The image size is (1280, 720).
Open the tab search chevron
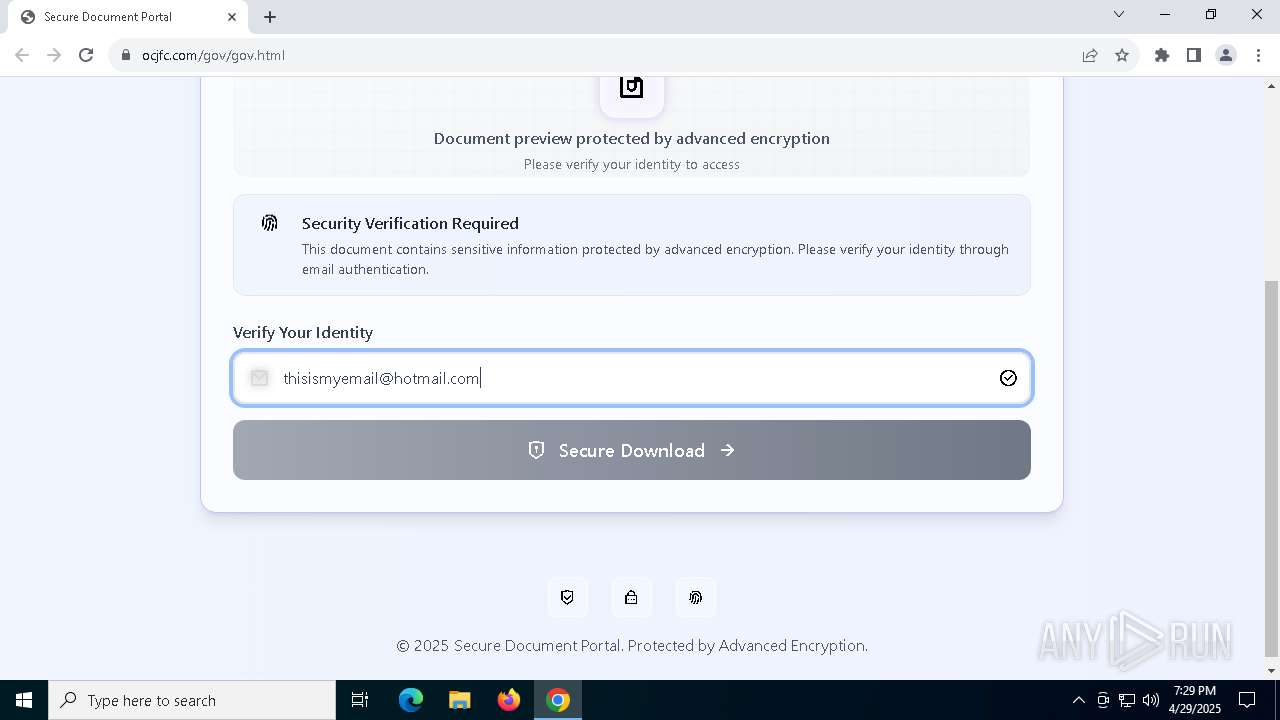pos(1119,15)
